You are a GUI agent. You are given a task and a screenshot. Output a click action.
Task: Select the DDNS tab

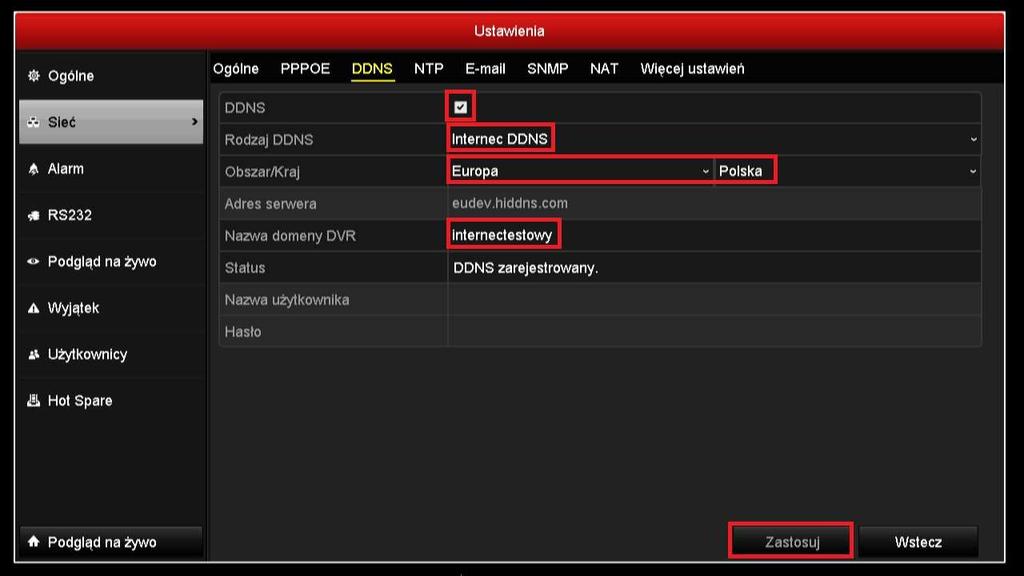(x=372, y=69)
